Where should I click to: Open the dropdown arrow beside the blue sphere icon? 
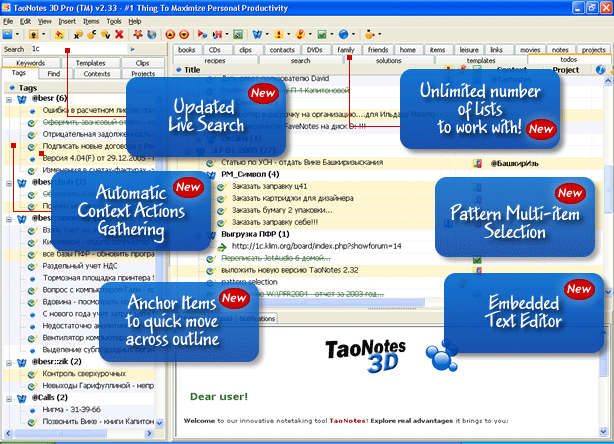coord(353,34)
